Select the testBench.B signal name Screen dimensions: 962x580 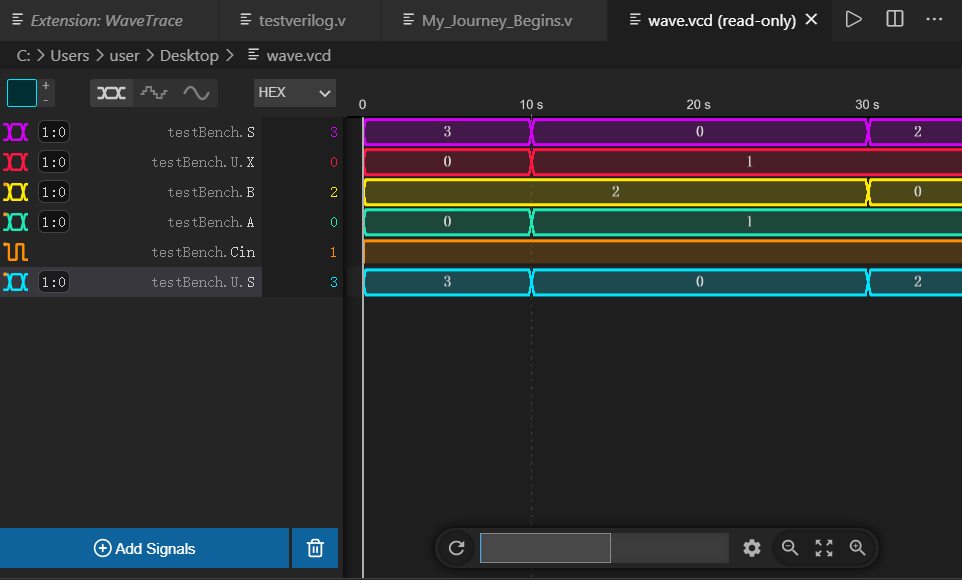211,192
